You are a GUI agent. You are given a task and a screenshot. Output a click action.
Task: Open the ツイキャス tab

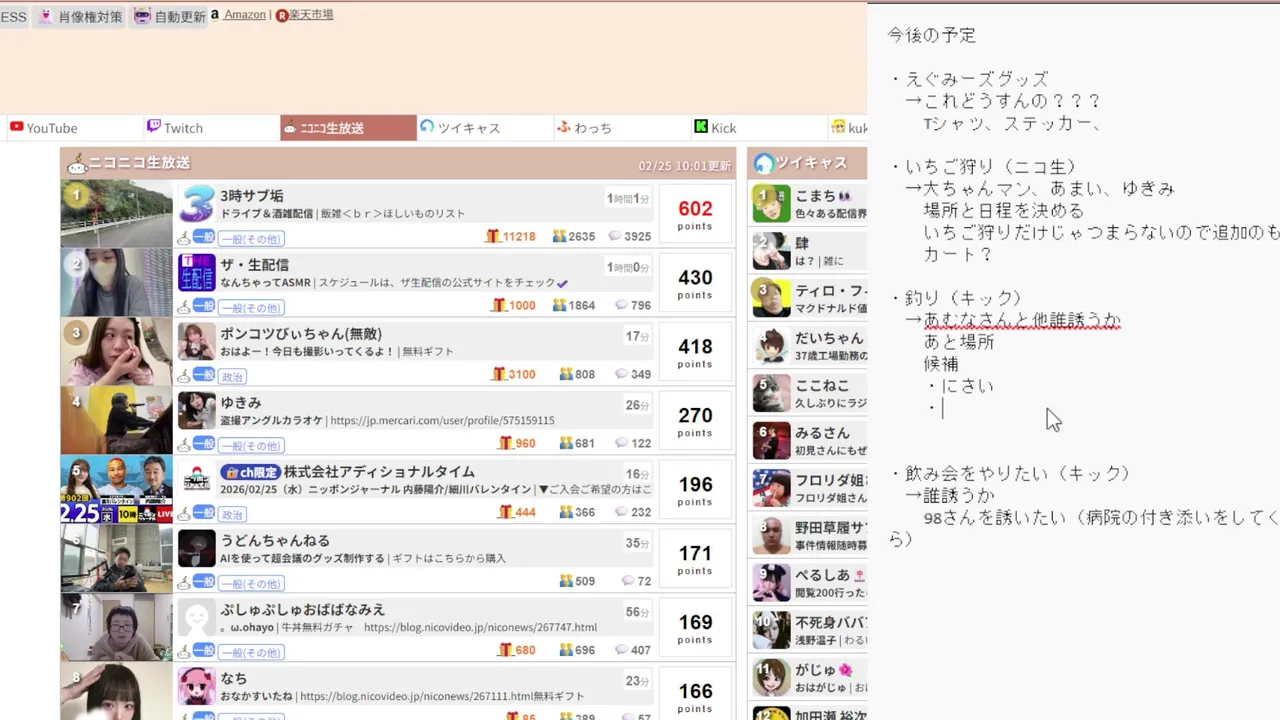coord(485,128)
